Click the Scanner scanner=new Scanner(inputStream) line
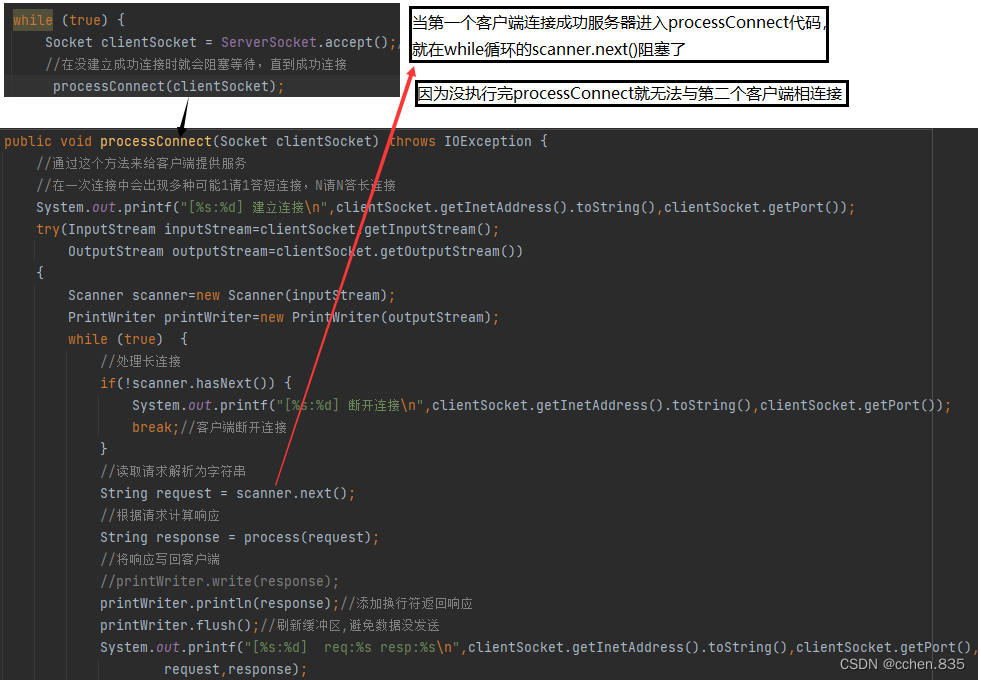 231,295
